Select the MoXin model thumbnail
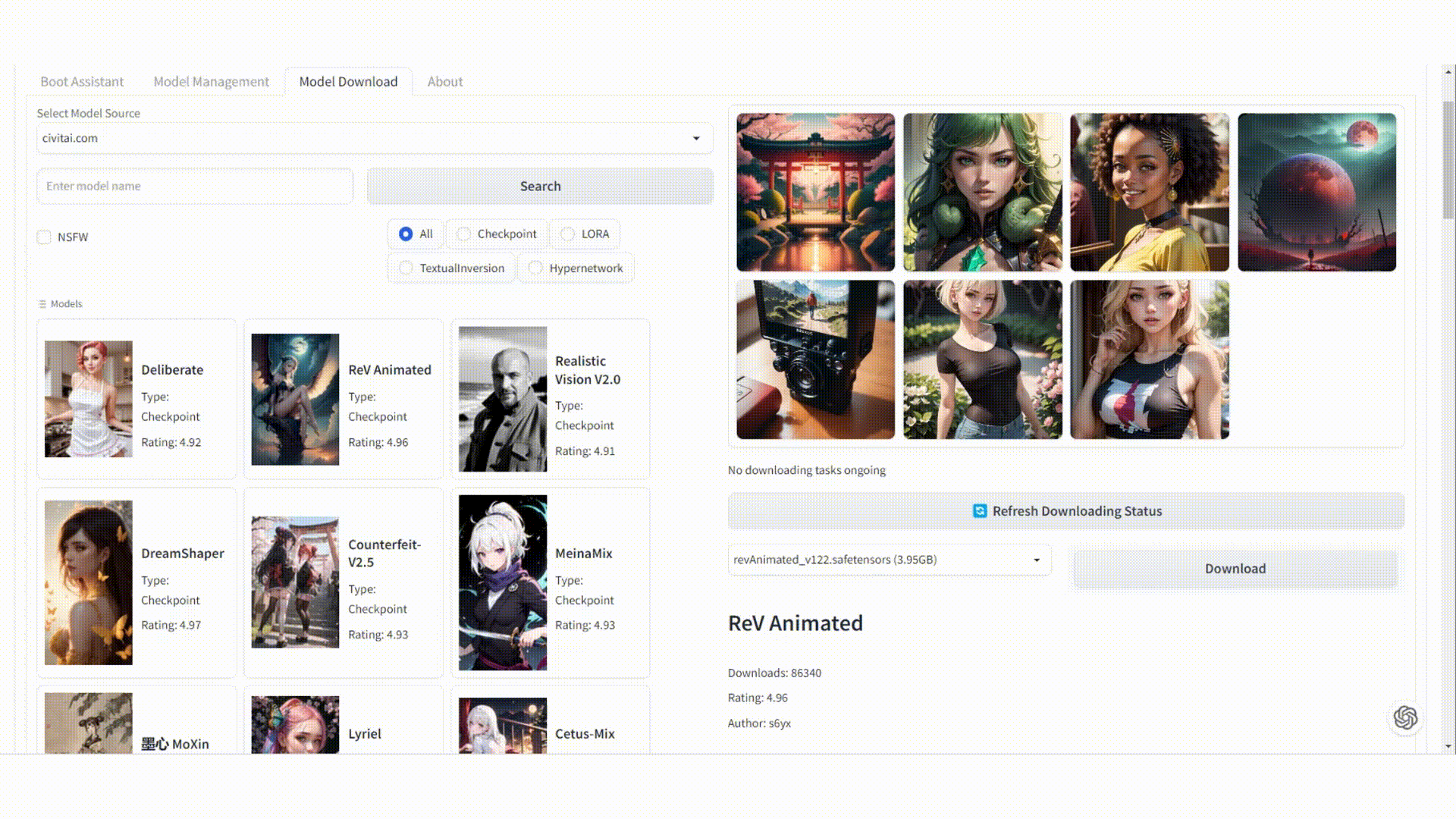The width and height of the screenshot is (1456, 819). [x=88, y=723]
